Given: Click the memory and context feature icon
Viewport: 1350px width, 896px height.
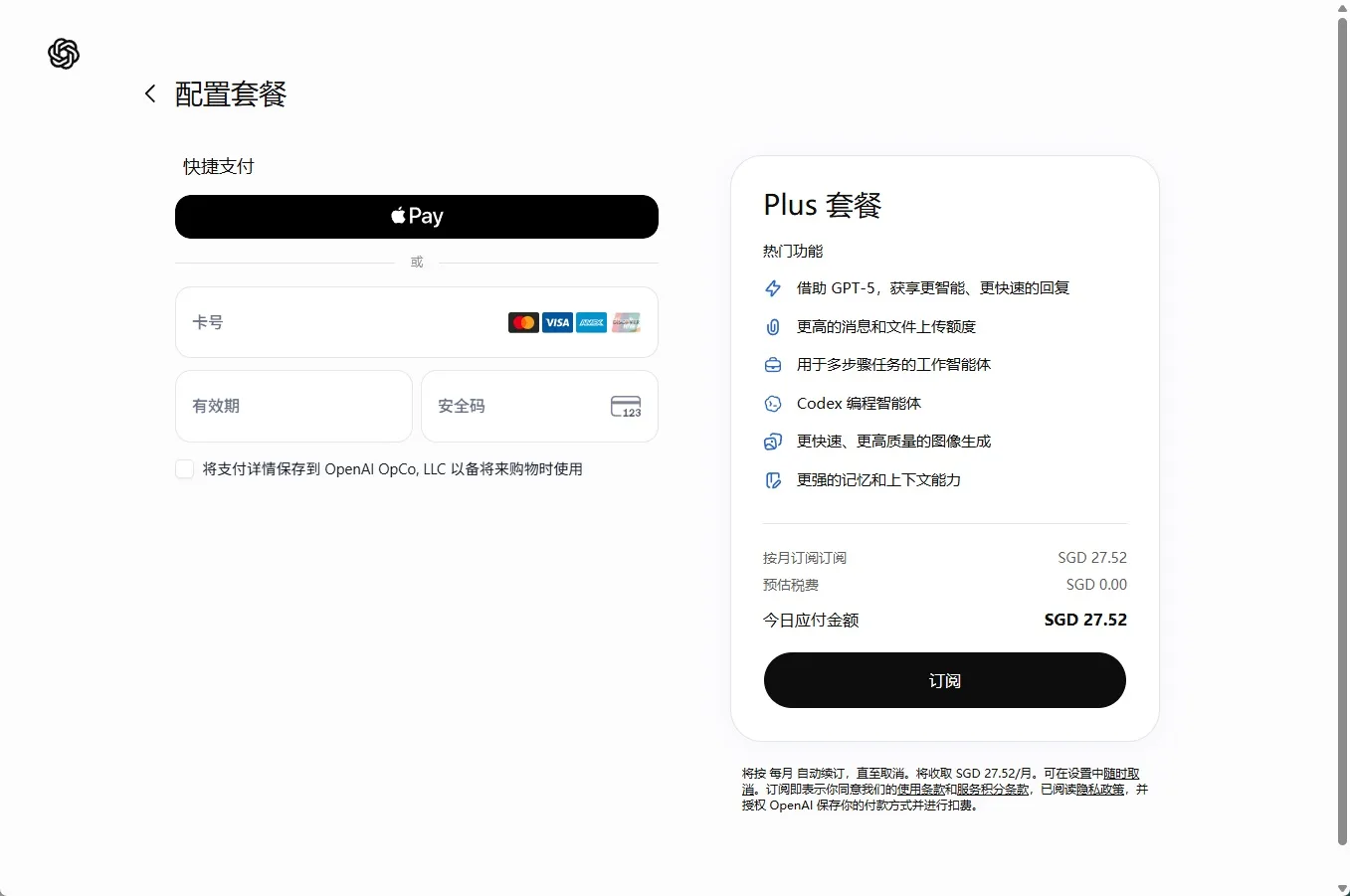Looking at the screenshot, I should coord(773,480).
